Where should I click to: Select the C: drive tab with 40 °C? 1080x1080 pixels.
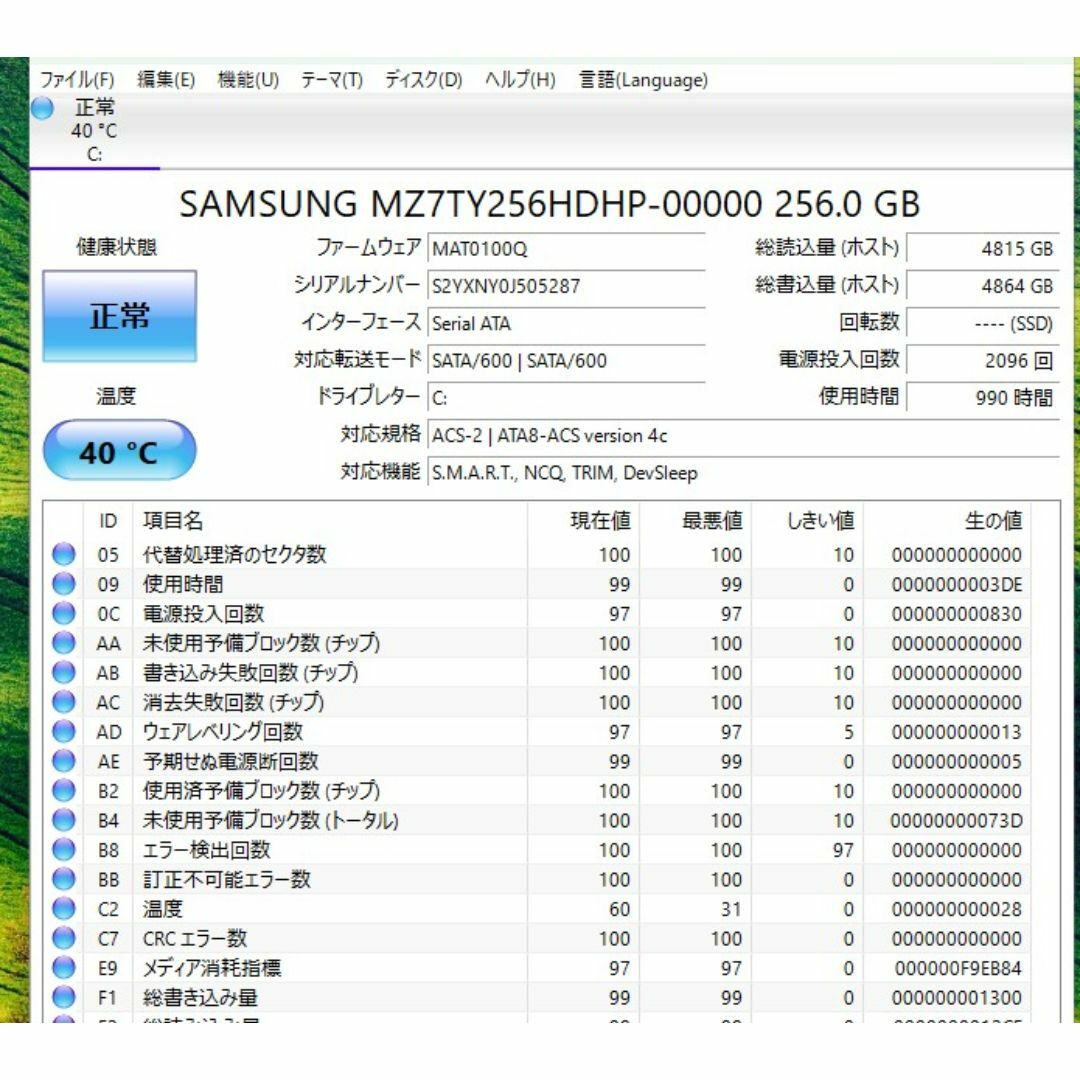pos(94,131)
